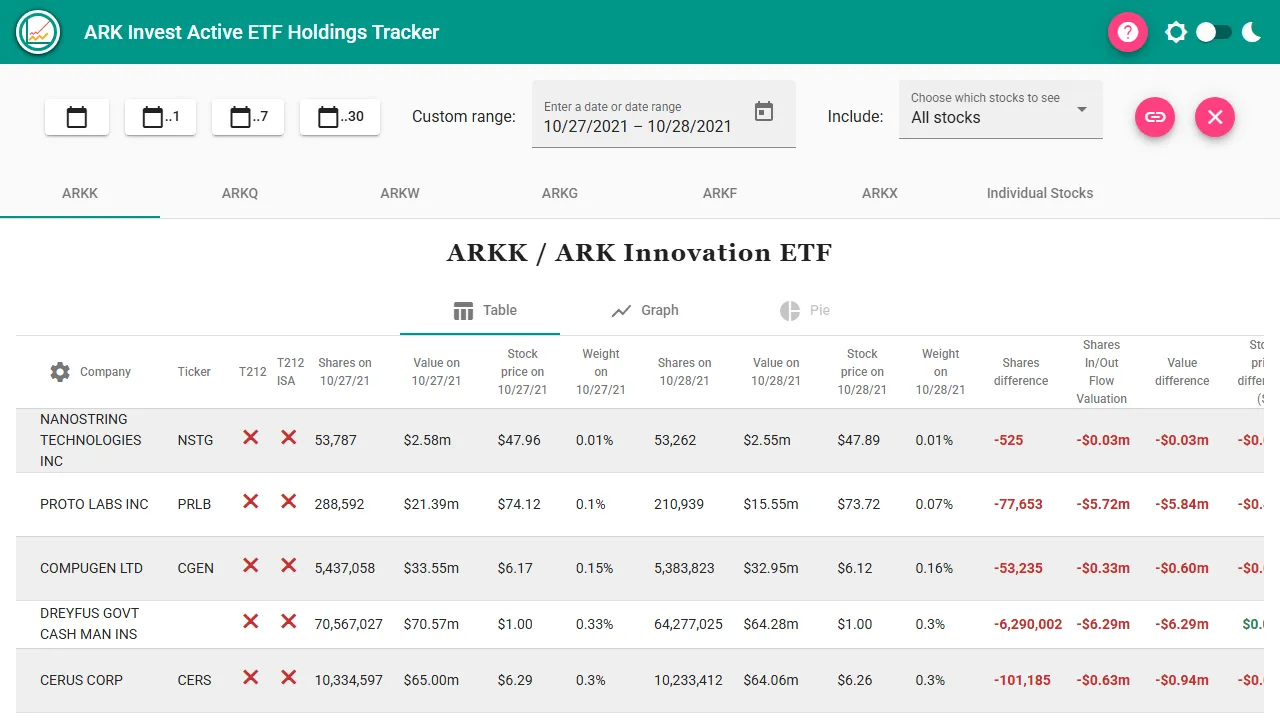Viewport: 1280px width, 720px height.
Task: Switch to the ARKQ tab
Action: pyautogui.click(x=240, y=193)
